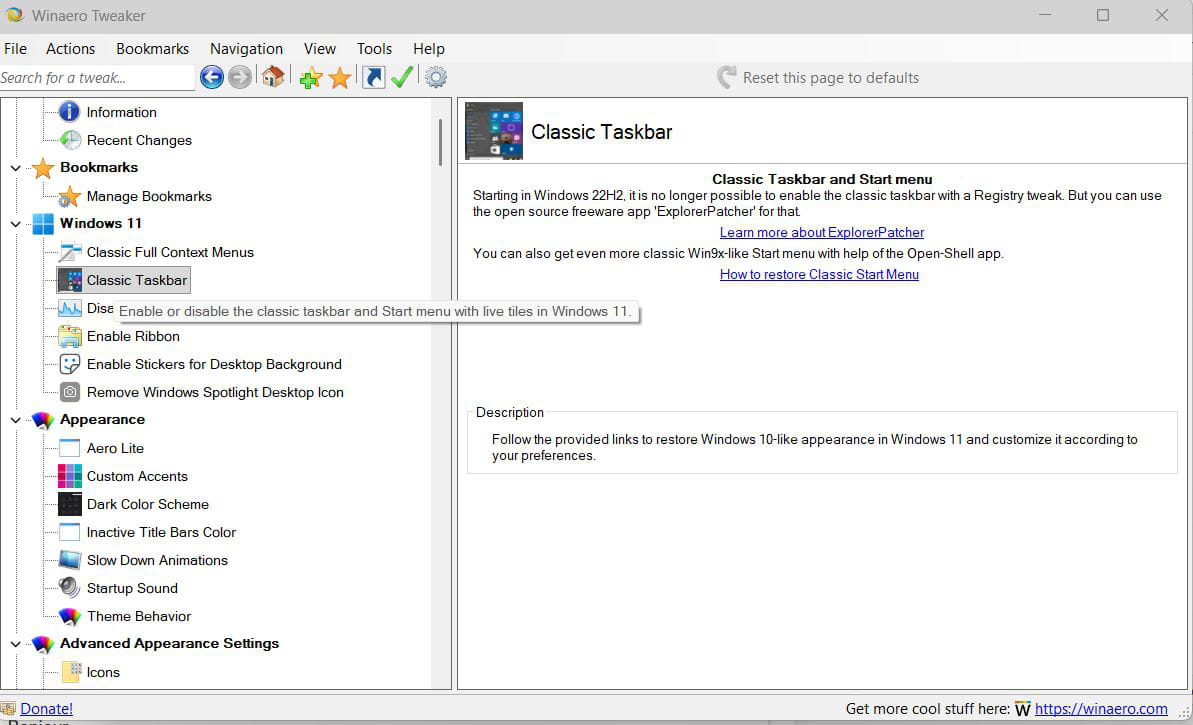Click the Donate! link in status bar

46,708
